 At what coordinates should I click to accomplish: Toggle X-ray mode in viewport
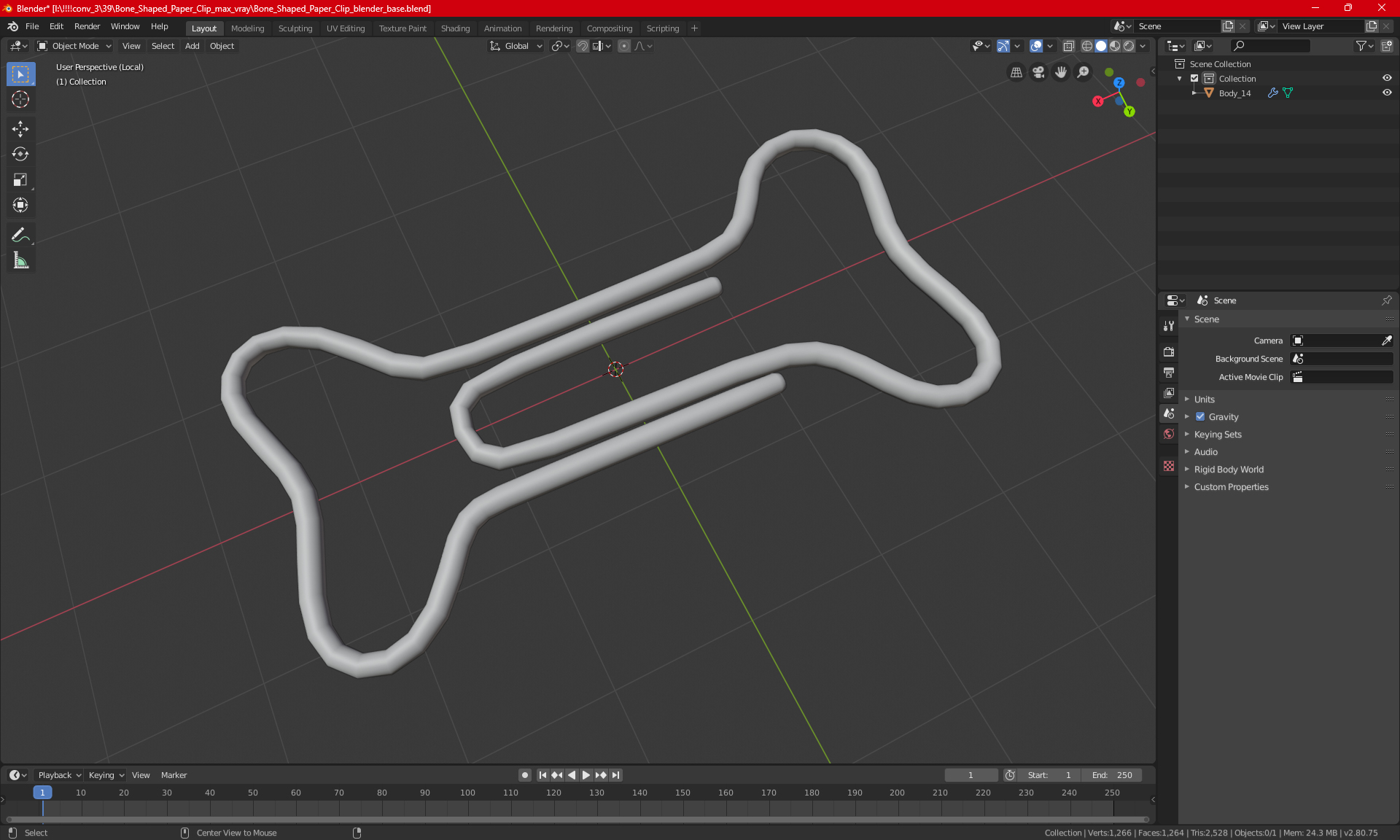coord(1068,46)
